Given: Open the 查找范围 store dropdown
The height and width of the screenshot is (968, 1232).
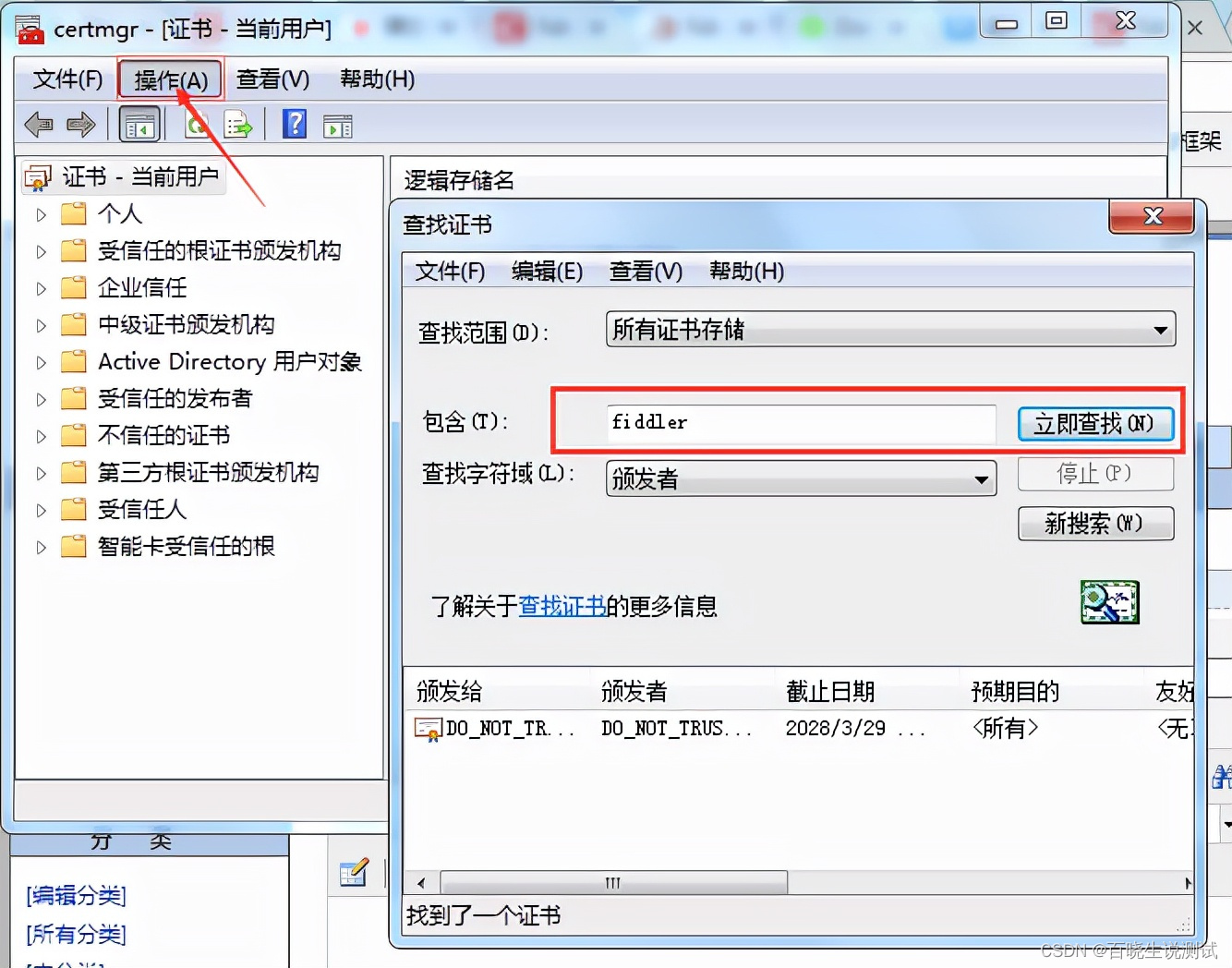Looking at the screenshot, I should 1162,330.
